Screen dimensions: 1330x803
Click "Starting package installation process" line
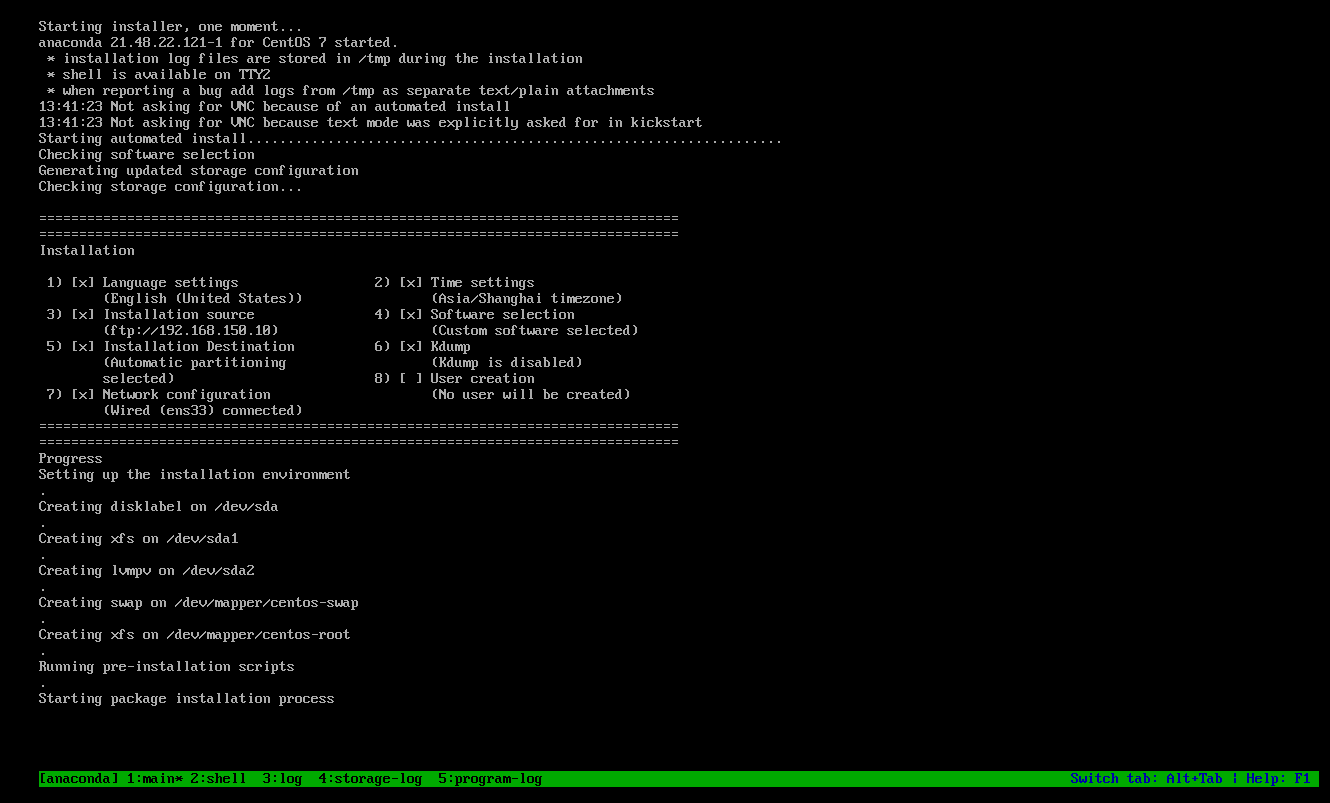187,699
